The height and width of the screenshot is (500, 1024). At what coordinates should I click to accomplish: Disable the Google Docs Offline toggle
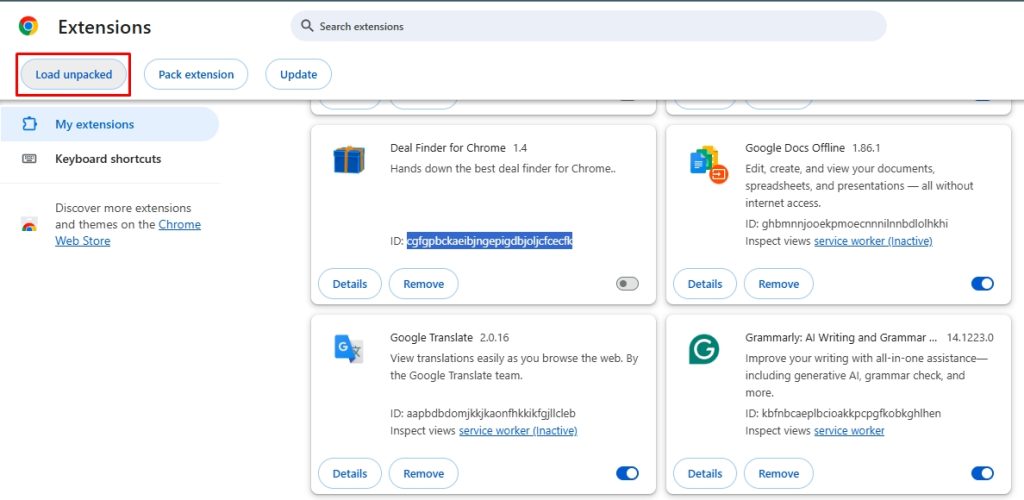[x=982, y=283]
